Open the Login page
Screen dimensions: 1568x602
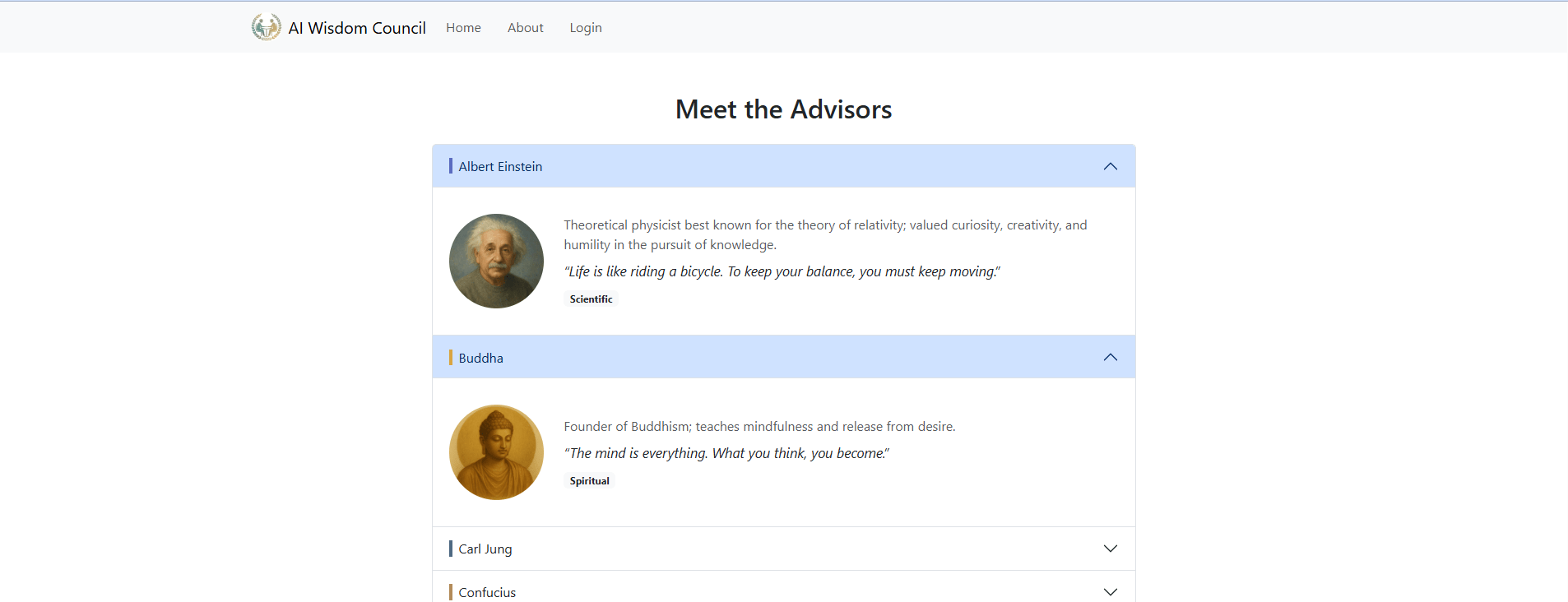tap(585, 28)
